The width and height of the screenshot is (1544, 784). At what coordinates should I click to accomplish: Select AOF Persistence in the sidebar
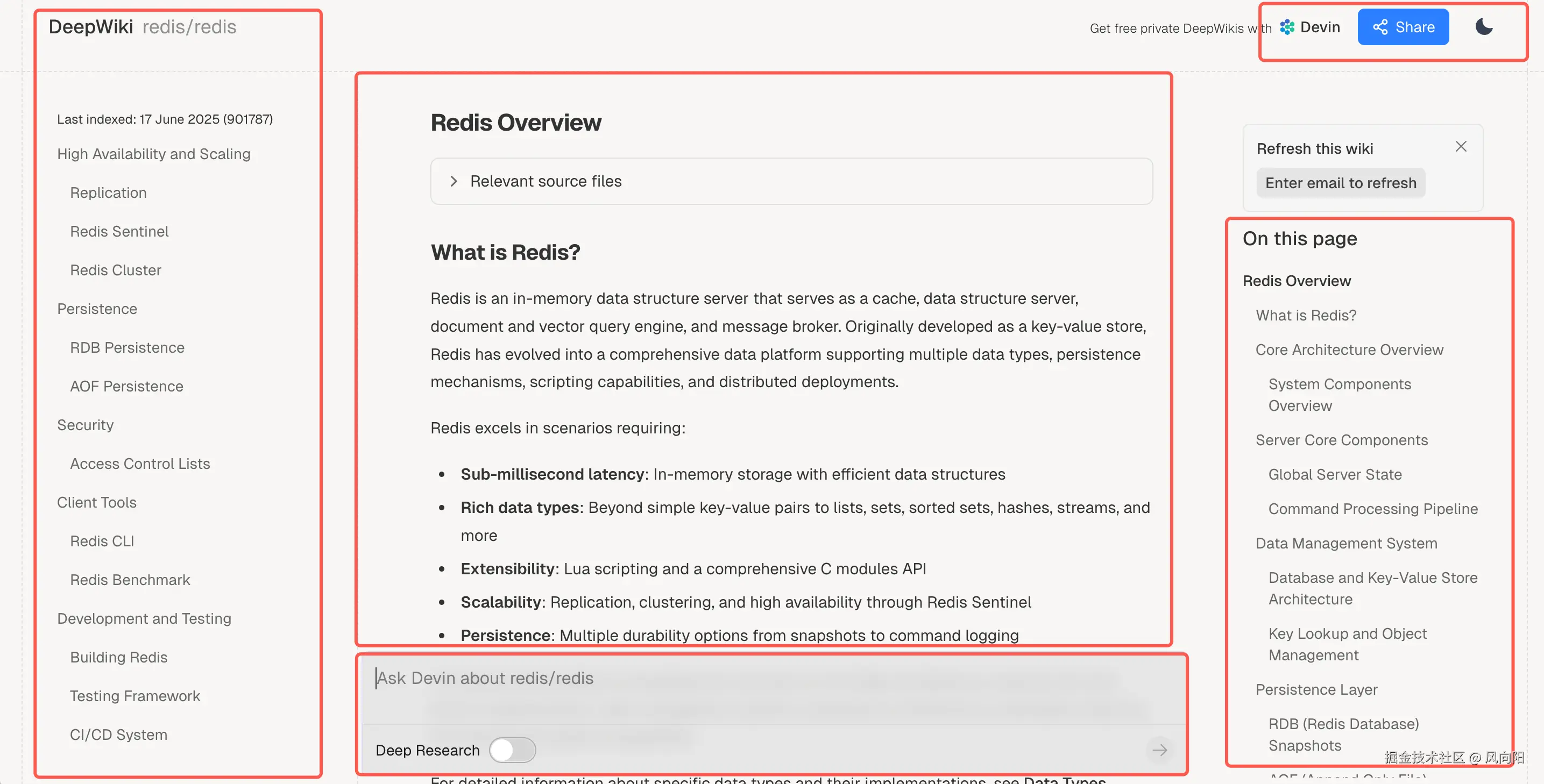coord(126,386)
